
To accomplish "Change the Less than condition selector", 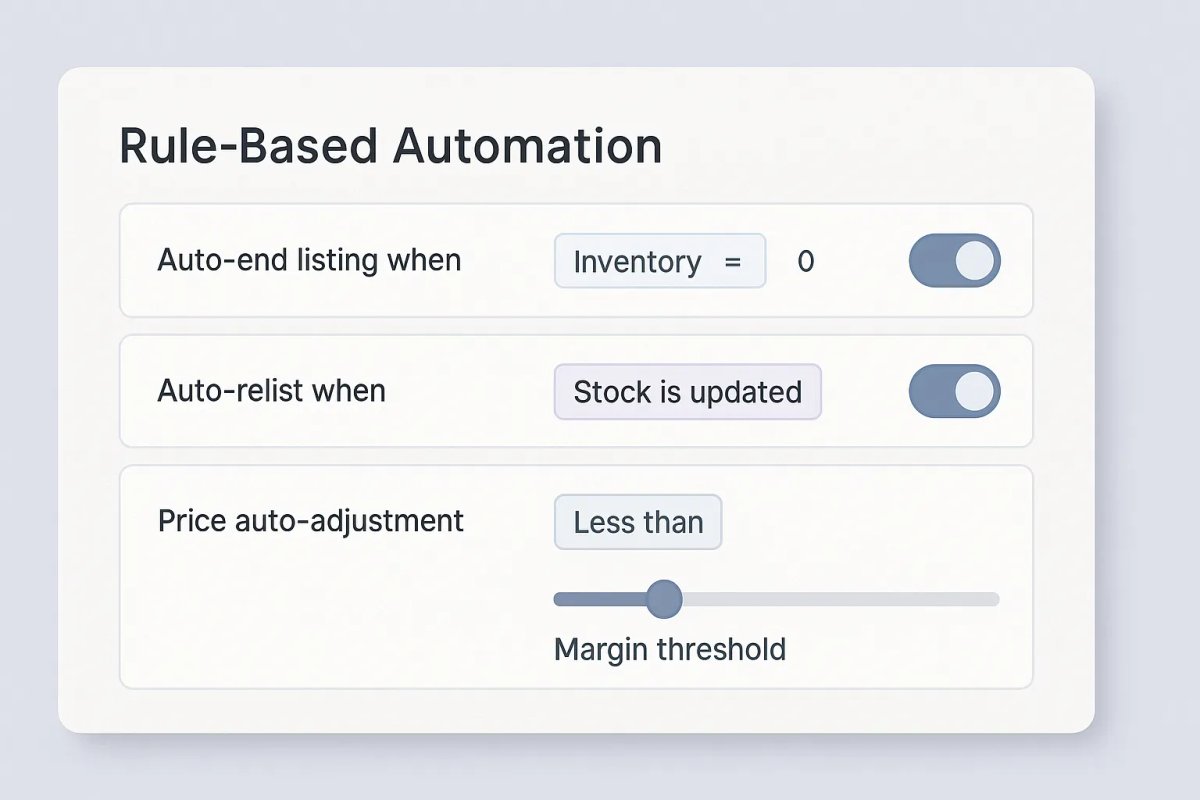I will point(637,521).
